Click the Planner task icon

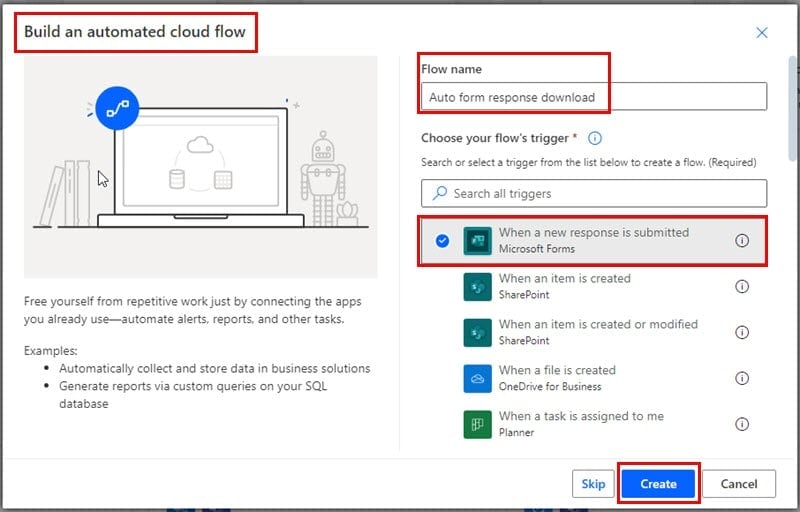coord(477,424)
